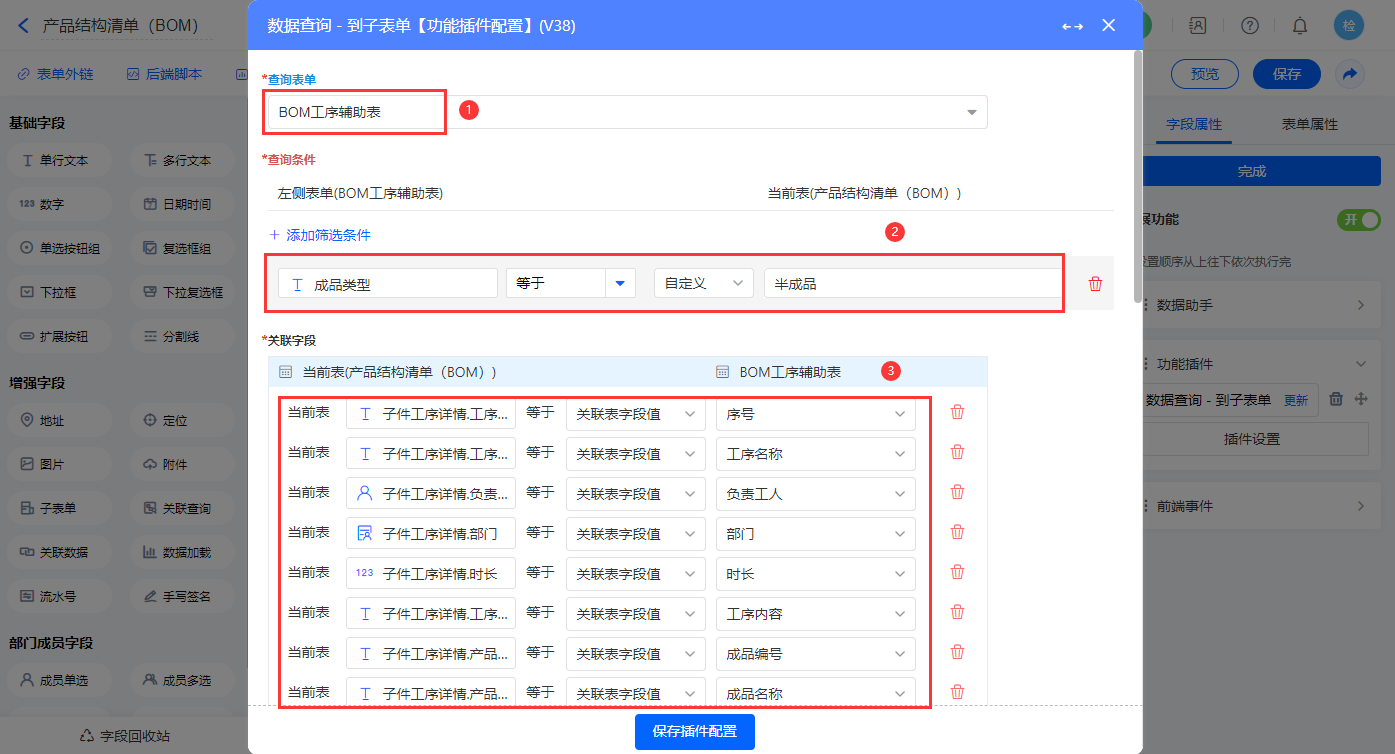Open the 查询表单 dropdown for BOM工序辅助表
This screenshot has width=1395, height=754.
[971, 112]
